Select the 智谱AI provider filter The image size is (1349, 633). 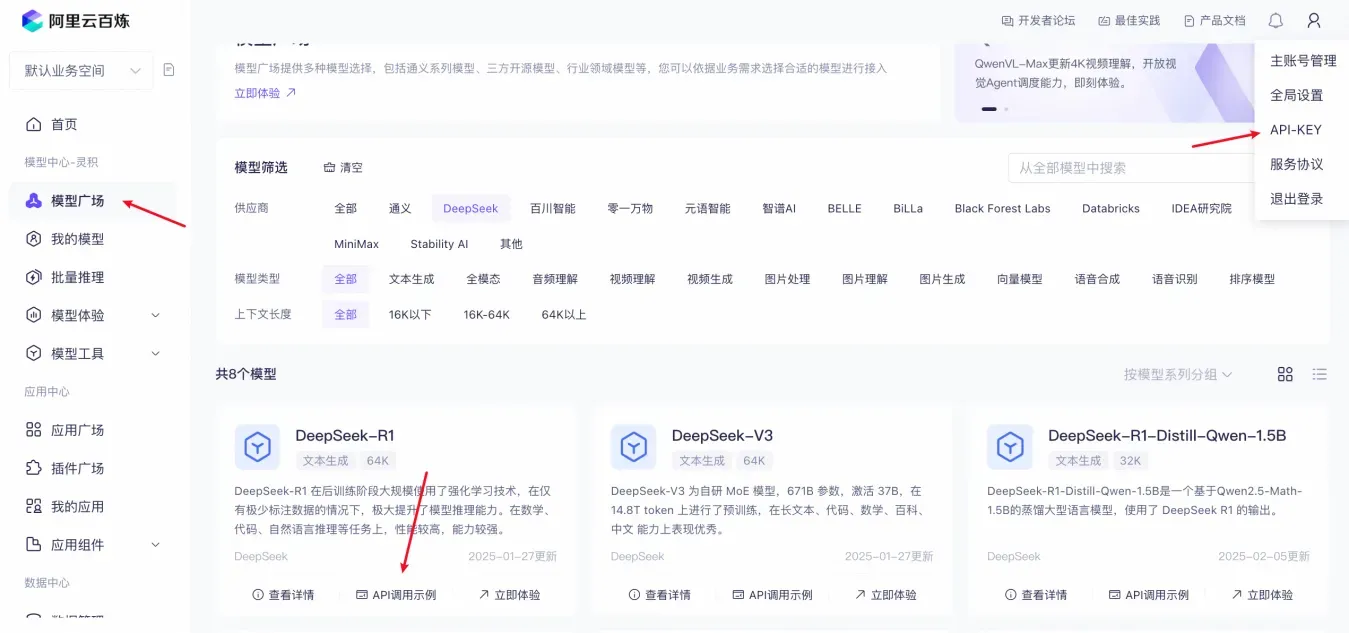point(779,208)
